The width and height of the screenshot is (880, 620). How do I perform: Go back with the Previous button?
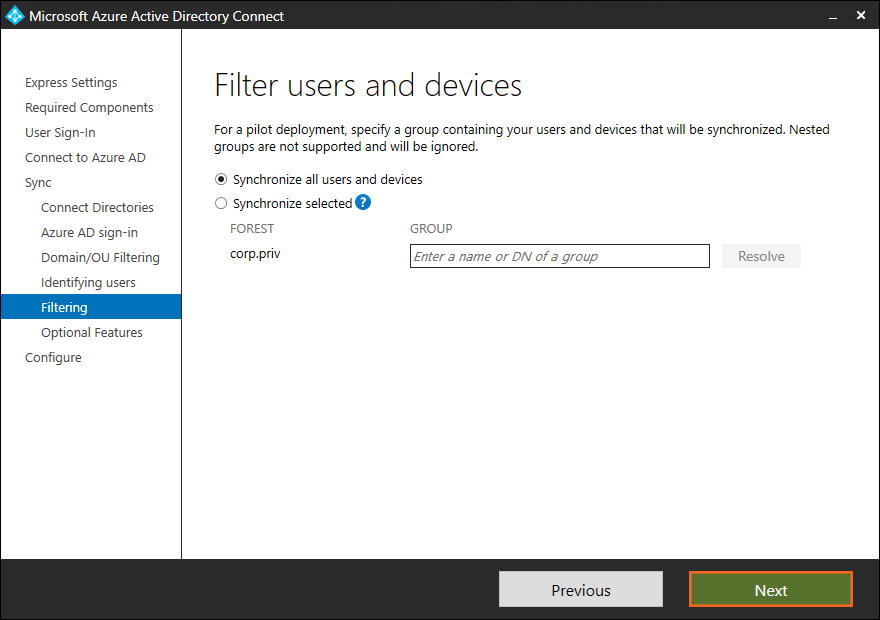tap(580, 590)
